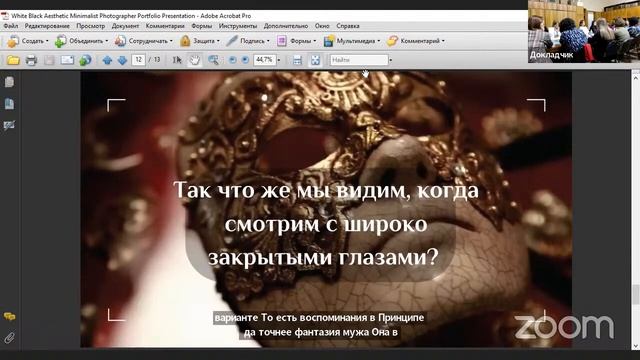Click the Print icon
Screen dimensions: 640x360
point(31,60)
